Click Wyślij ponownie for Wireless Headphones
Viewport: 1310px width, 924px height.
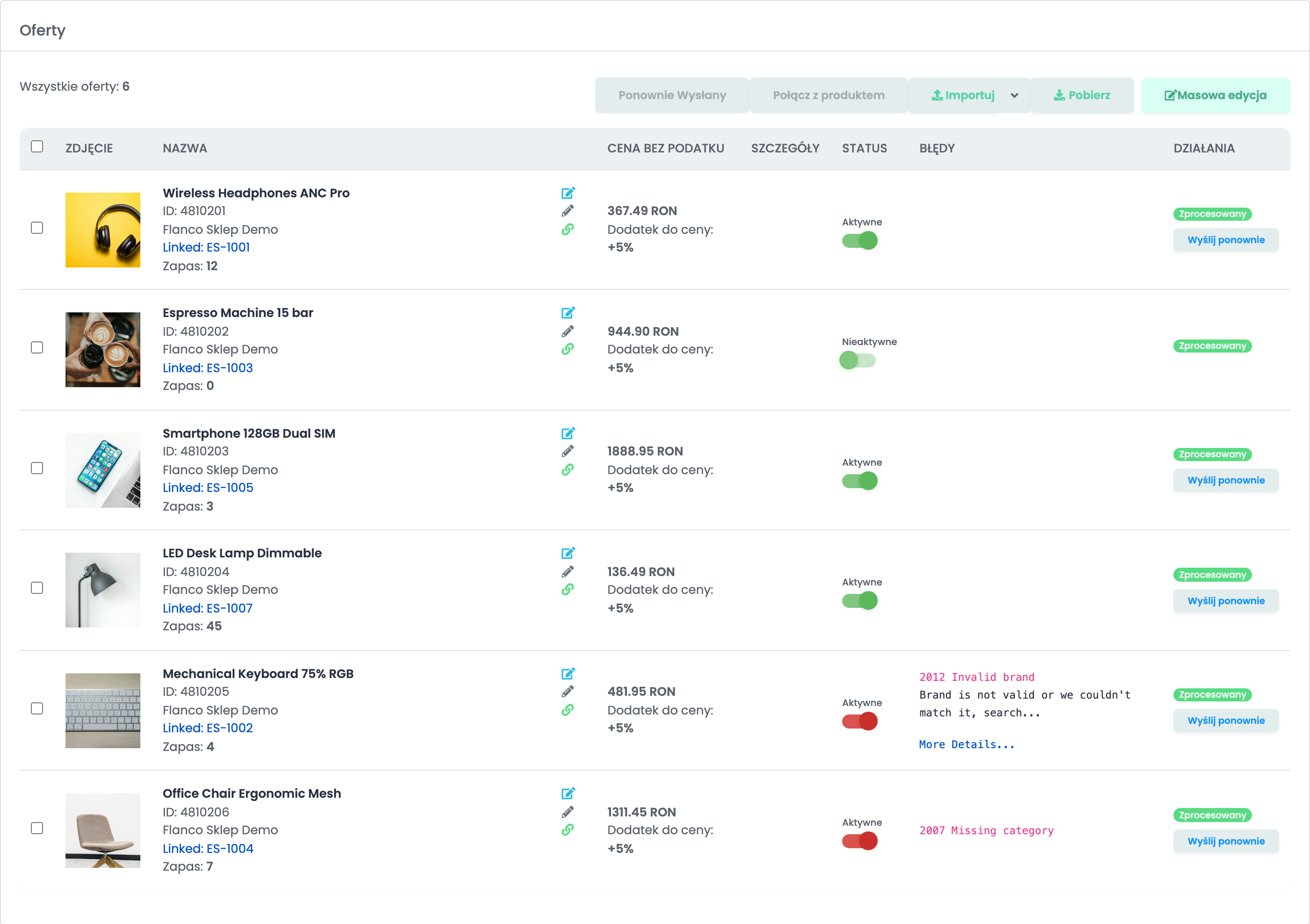coord(1226,240)
